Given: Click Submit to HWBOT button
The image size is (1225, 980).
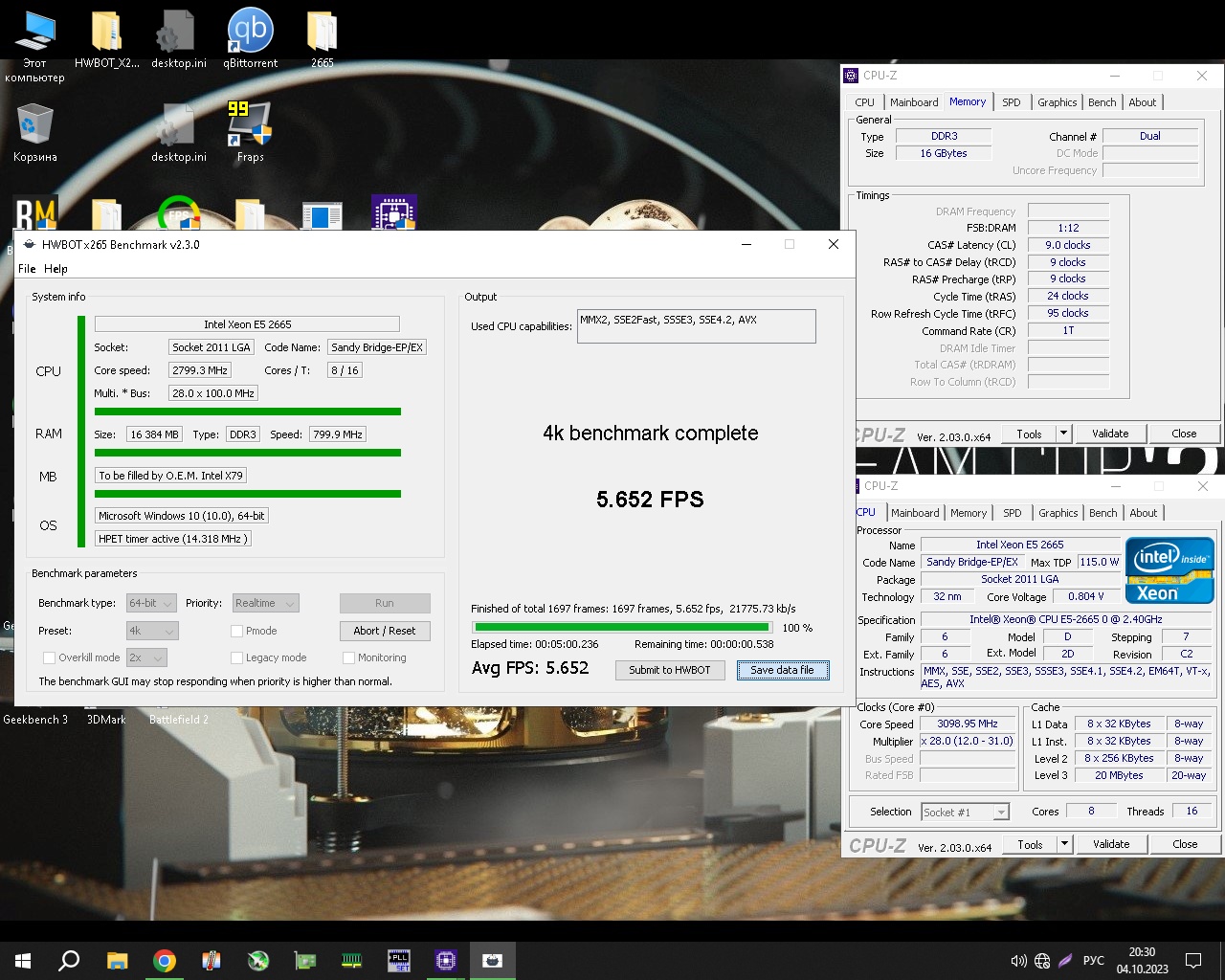Looking at the screenshot, I should coord(670,670).
